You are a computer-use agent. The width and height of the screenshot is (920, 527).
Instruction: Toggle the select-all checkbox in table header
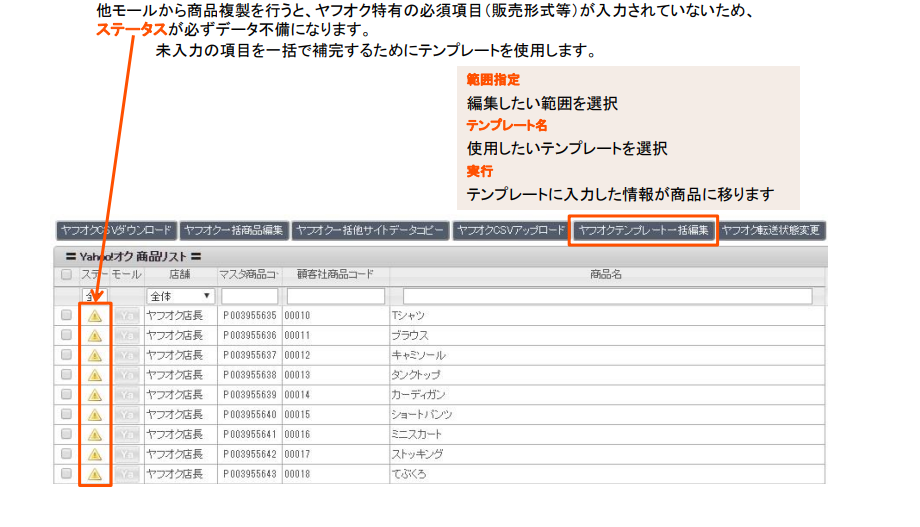[66, 274]
